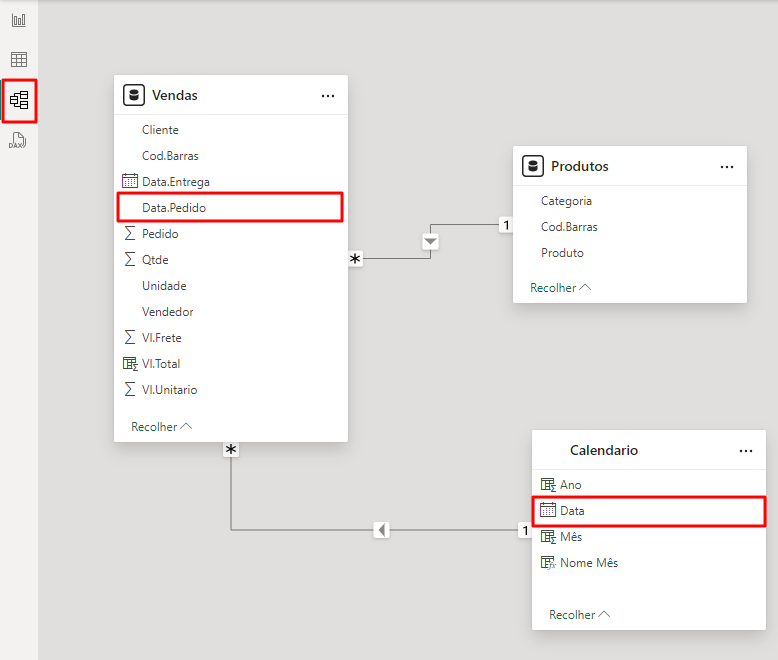The width and height of the screenshot is (778, 660).
Task: Open the Vendas table more options menu
Action: [x=328, y=96]
